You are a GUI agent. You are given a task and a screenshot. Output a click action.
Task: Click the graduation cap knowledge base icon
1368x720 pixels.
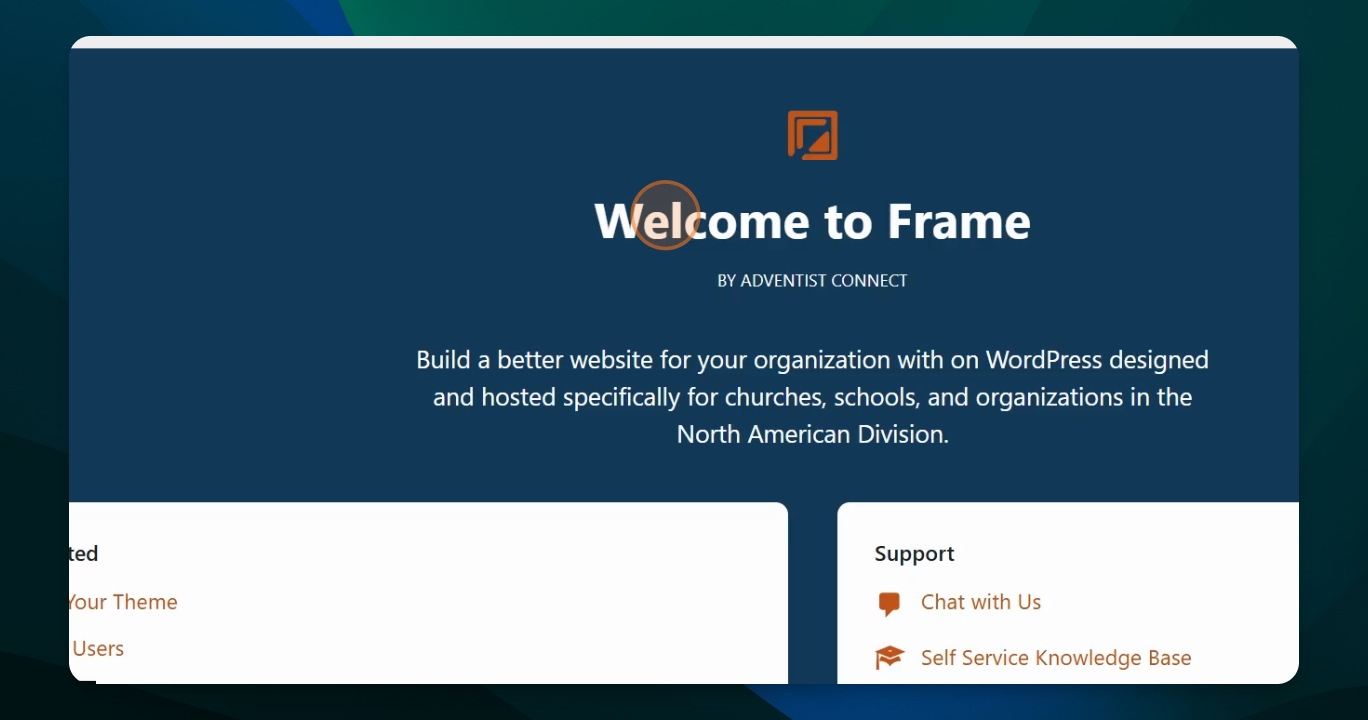[x=889, y=658]
